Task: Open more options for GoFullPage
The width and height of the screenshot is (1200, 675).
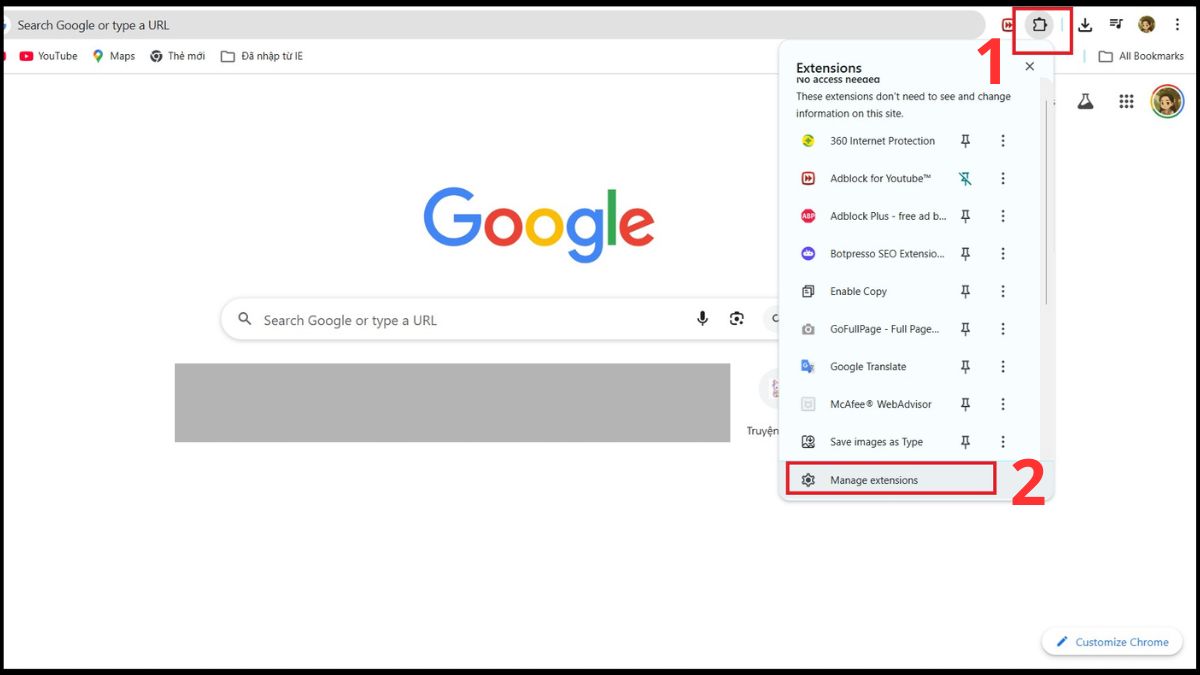Action: pos(1003,329)
